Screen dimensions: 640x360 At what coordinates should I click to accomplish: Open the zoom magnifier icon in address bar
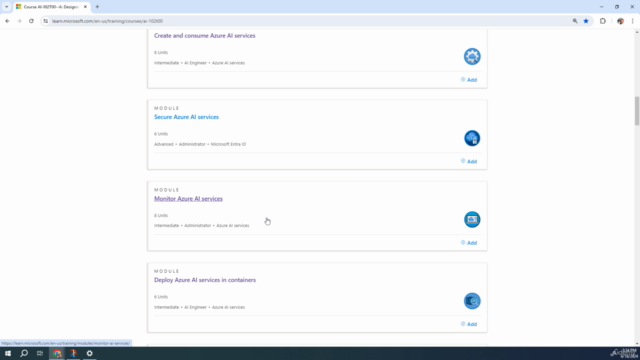coord(575,21)
